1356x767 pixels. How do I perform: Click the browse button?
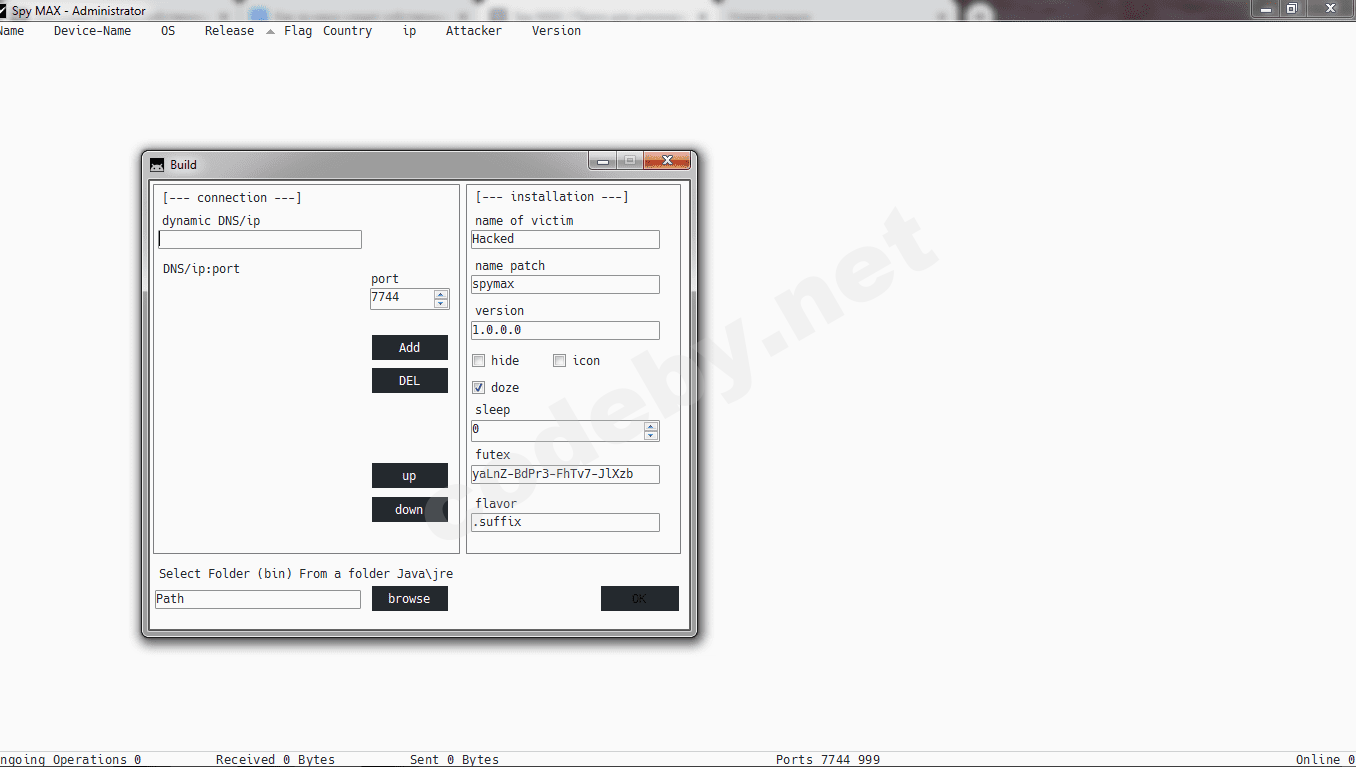coord(410,598)
